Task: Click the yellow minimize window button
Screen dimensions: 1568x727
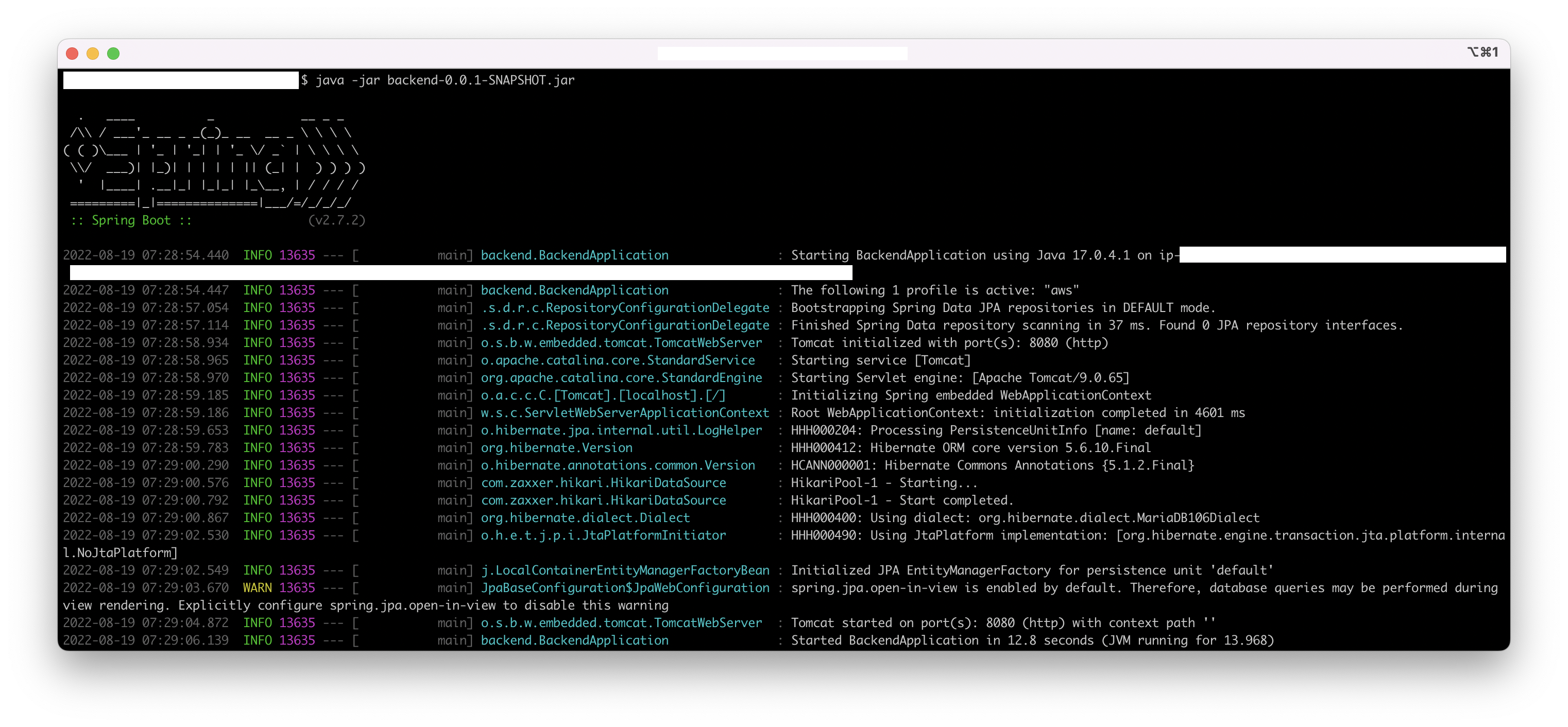Action: pyautogui.click(x=93, y=54)
